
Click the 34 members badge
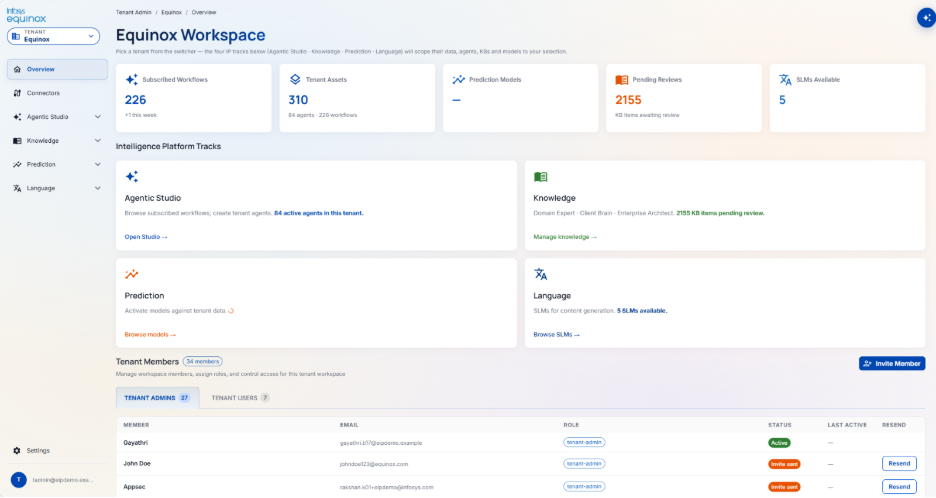pos(202,361)
